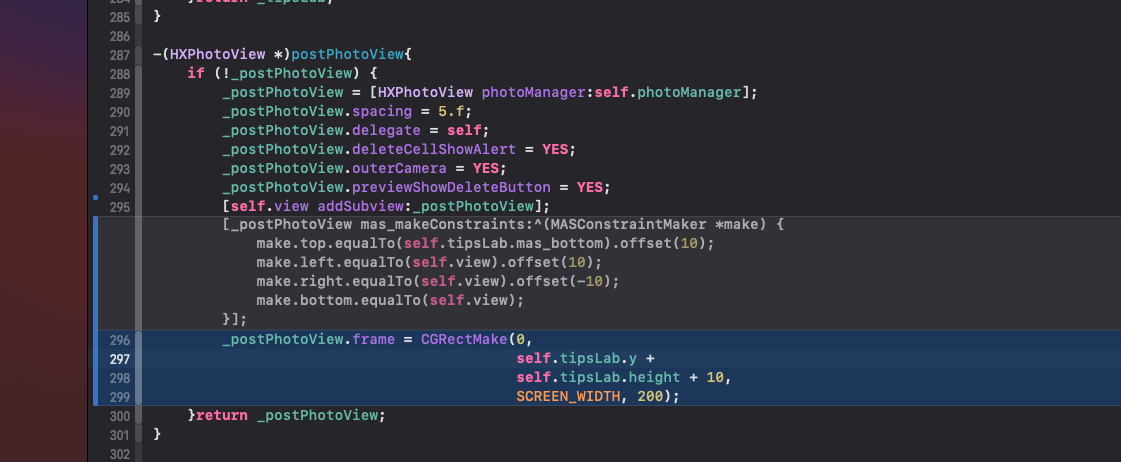The height and width of the screenshot is (462, 1121).
Task: Click line number 301 in the gutter
Action: pyautogui.click(x=119, y=435)
